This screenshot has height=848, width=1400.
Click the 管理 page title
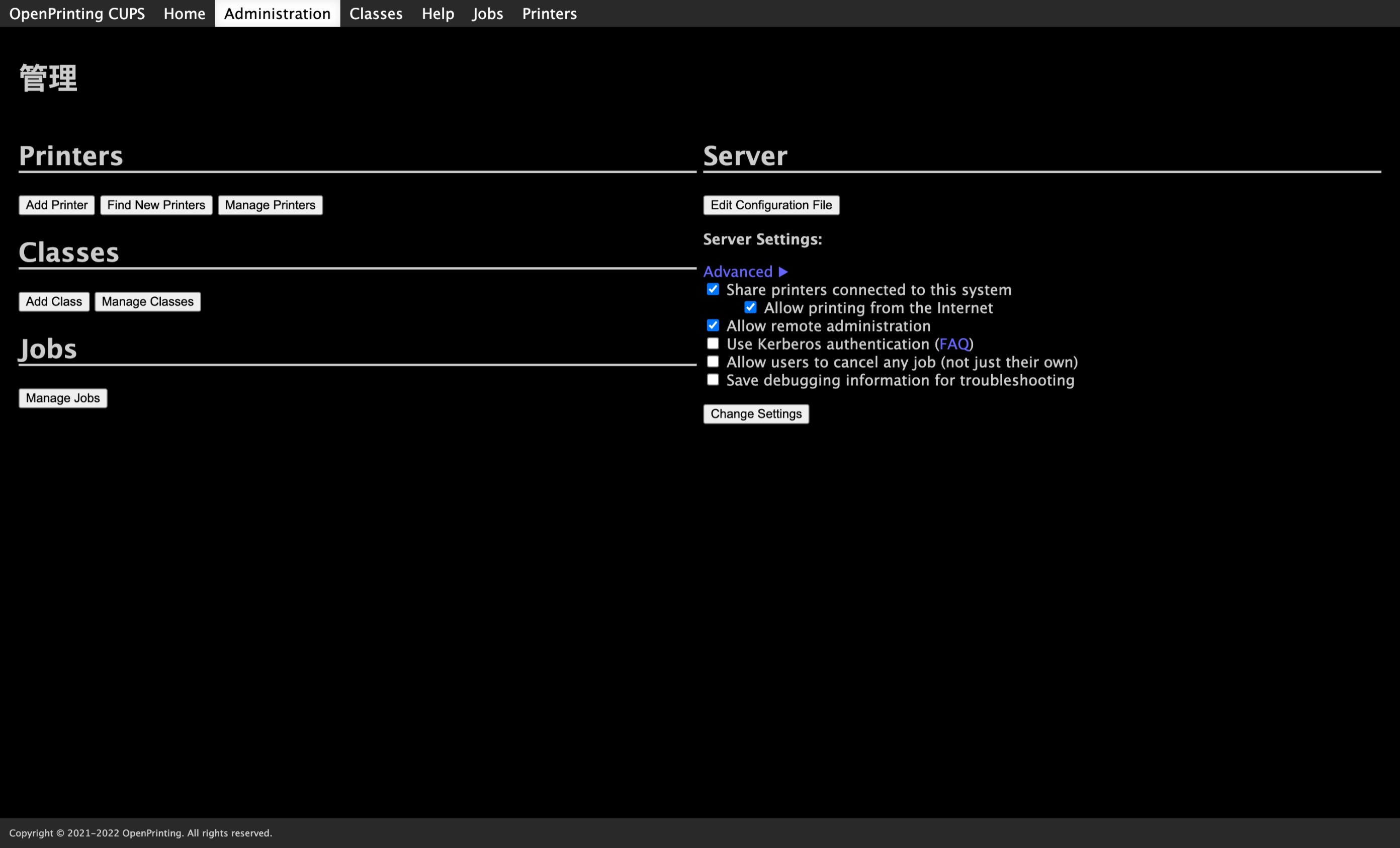click(x=48, y=78)
